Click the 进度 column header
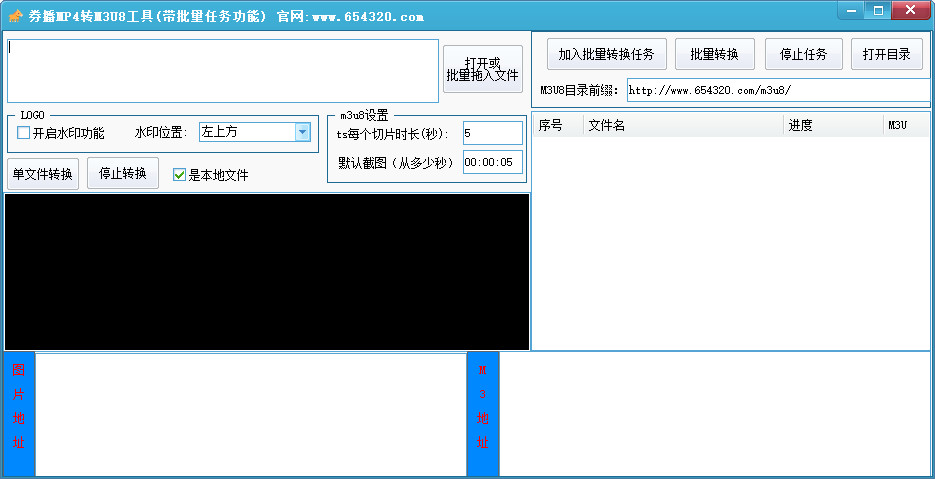The width and height of the screenshot is (935, 479). (833, 125)
